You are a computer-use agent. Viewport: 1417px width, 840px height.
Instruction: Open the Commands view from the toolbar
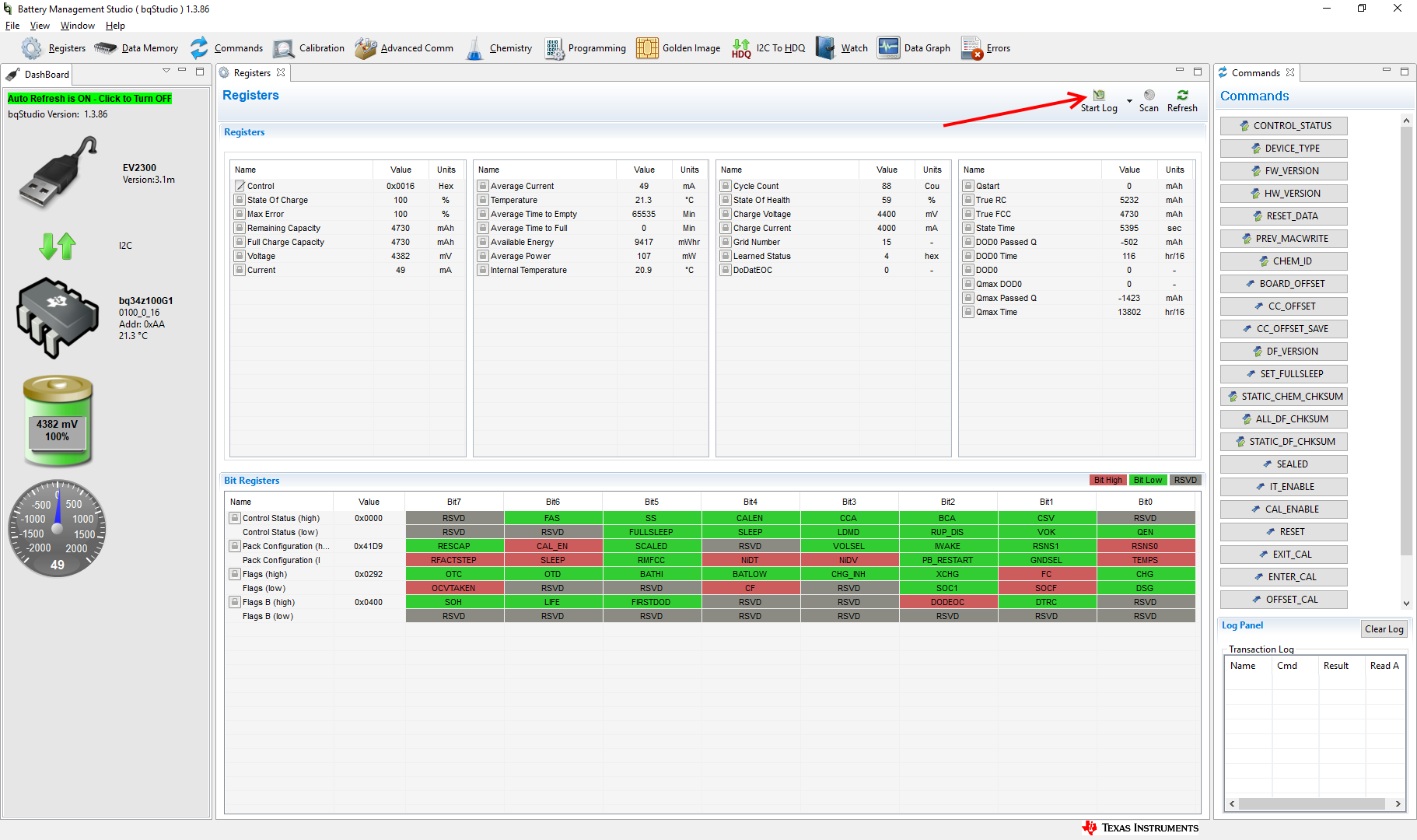coord(226,48)
